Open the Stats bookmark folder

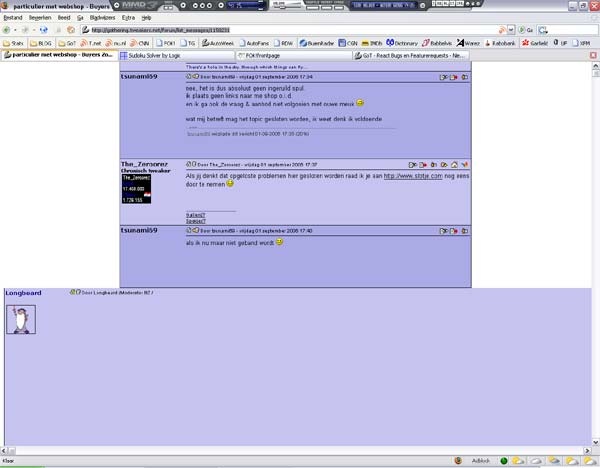point(13,43)
